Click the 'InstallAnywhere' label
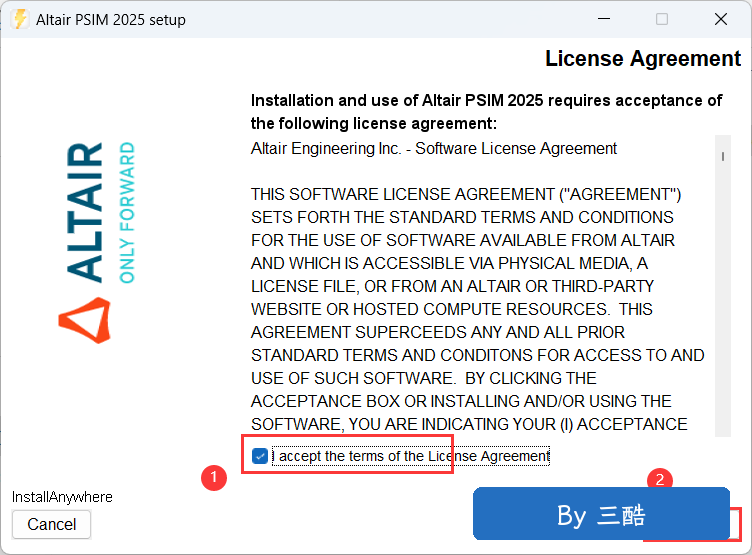 (62, 497)
